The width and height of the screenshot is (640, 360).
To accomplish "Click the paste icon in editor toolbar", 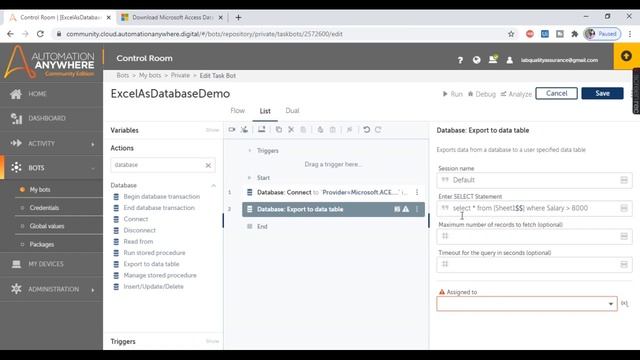I will tap(303, 130).
